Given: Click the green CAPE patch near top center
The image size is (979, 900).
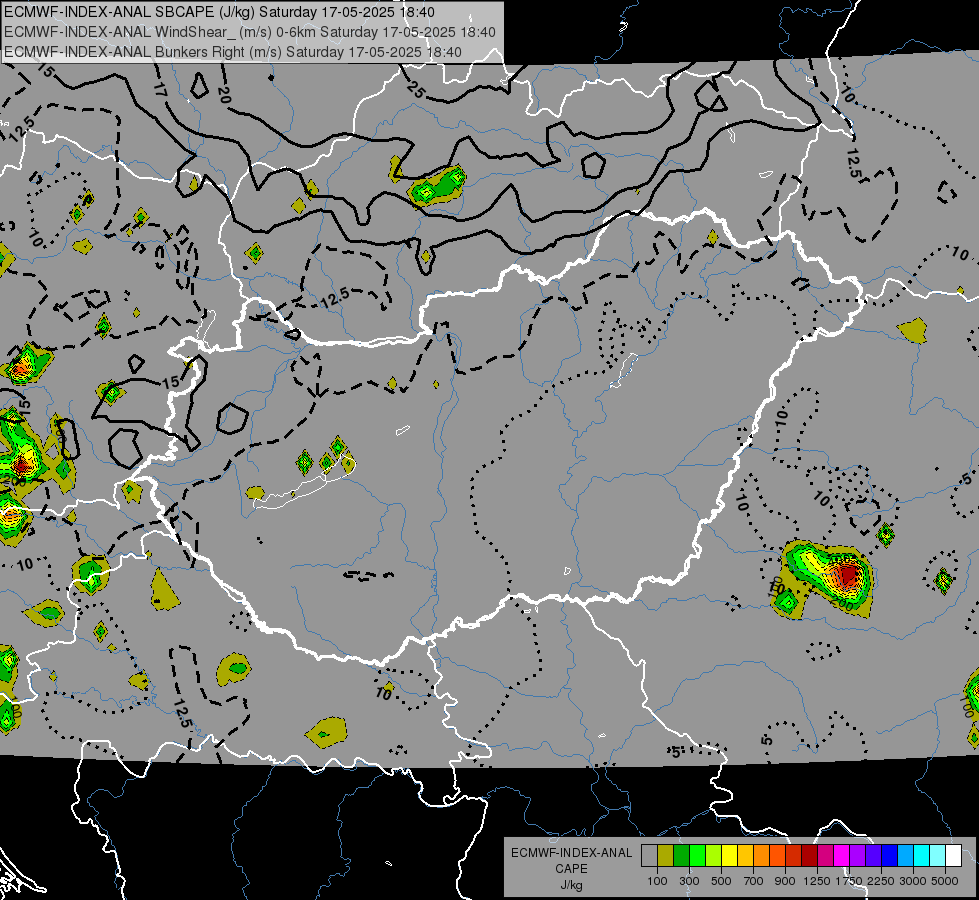Looking at the screenshot, I should (437, 185).
